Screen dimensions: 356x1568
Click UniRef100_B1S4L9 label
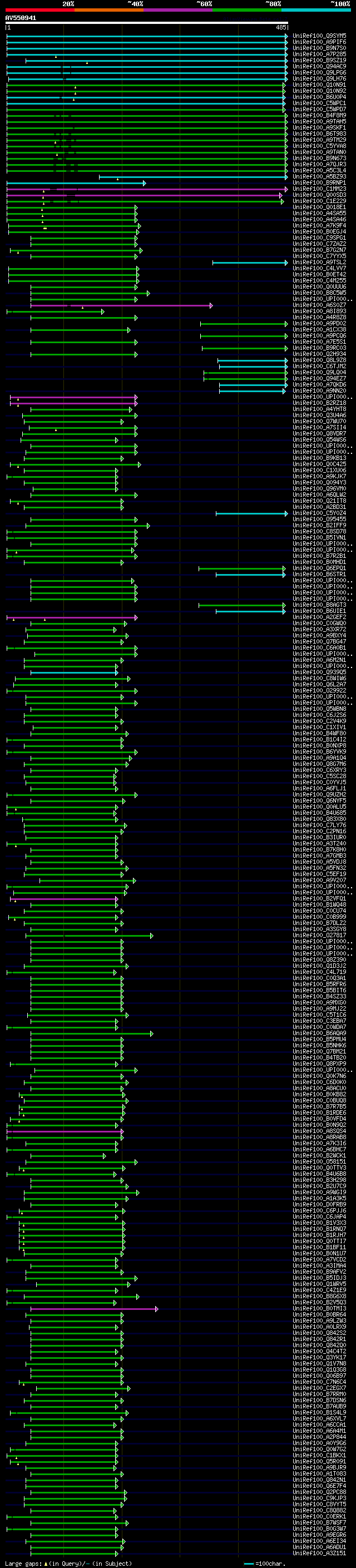click(x=319, y=1412)
